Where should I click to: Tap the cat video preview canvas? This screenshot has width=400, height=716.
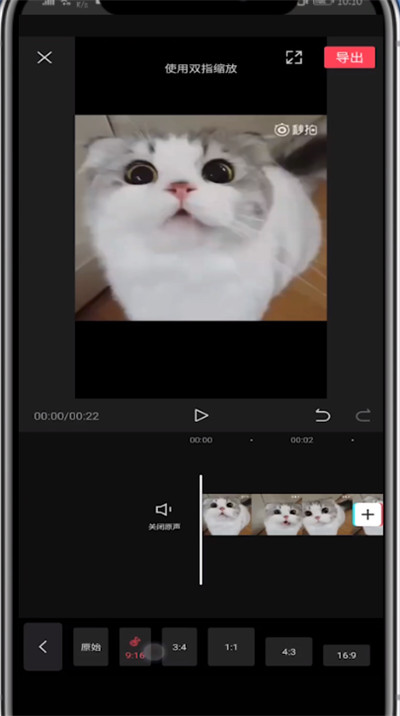[x=201, y=218]
